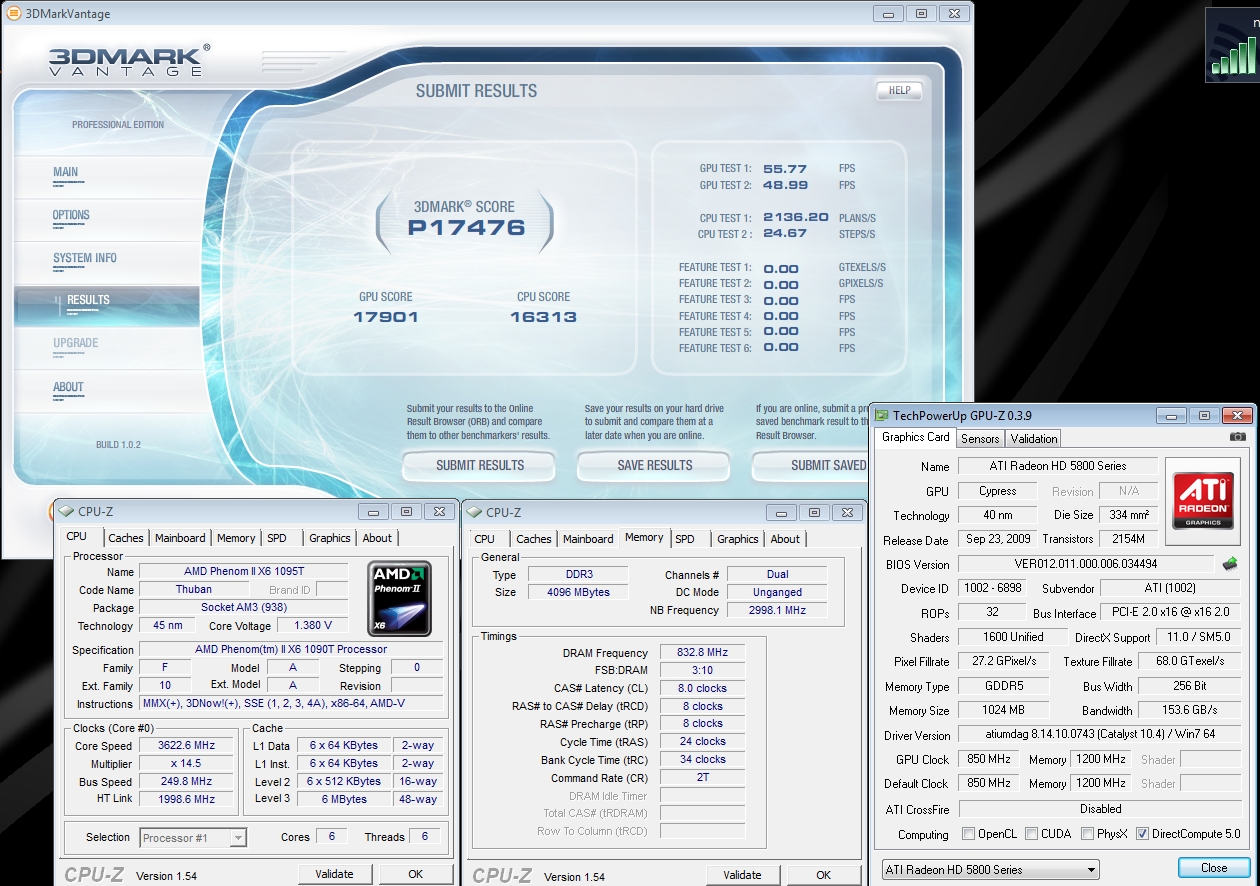Click the Core Speed field 3622.6 MHz
Screen dimensions: 1260x886
click(186, 746)
